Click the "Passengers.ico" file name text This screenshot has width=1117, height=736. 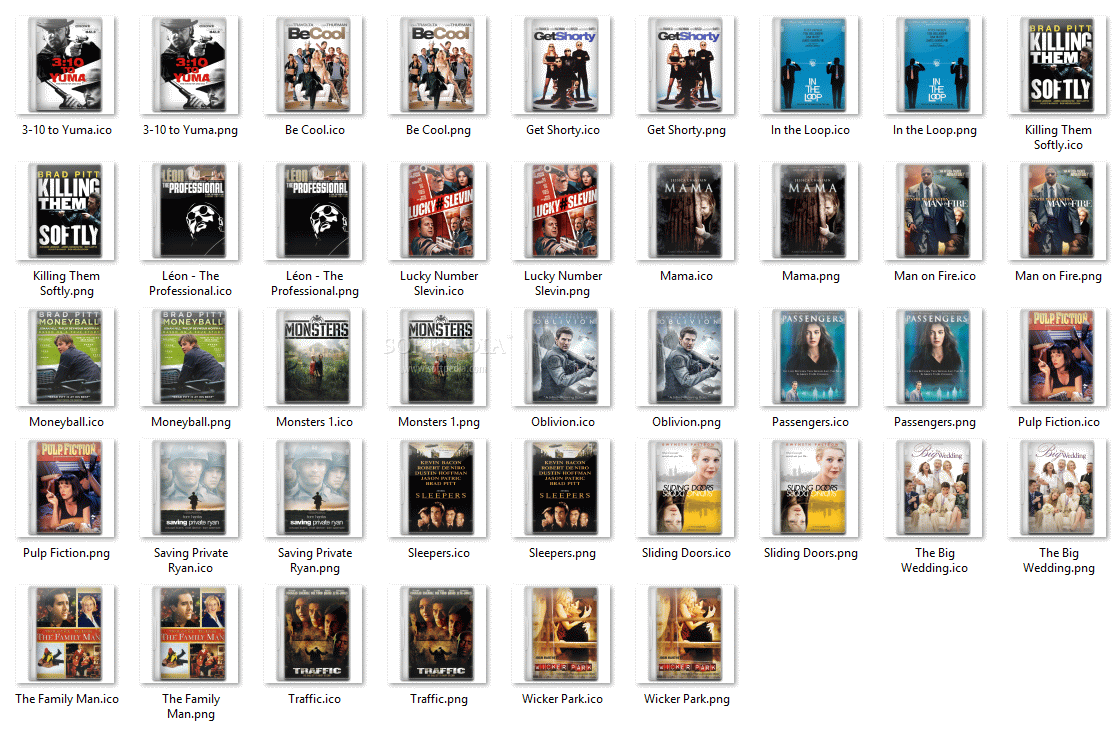pyautogui.click(x=810, y=422)
